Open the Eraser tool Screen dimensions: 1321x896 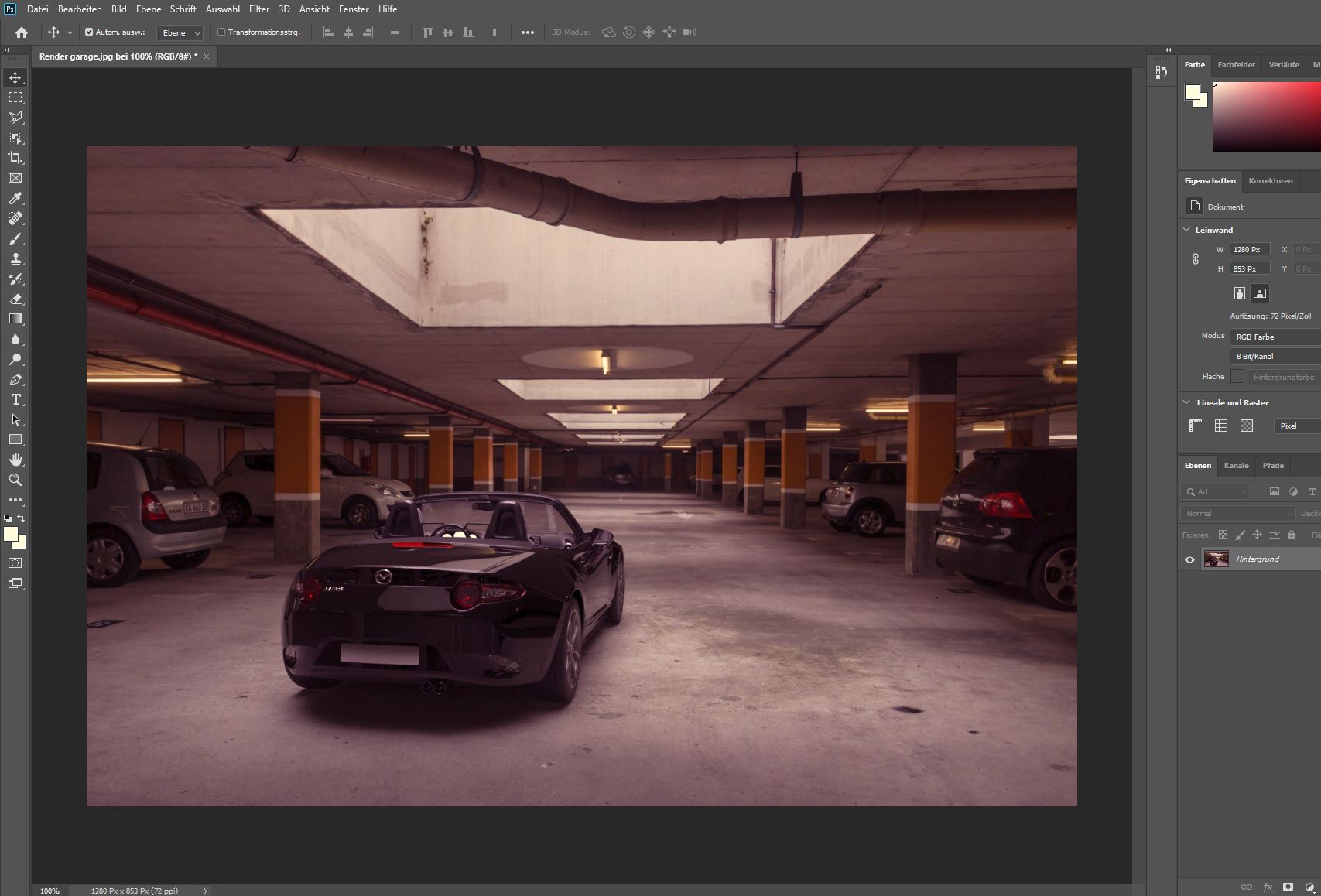pos(15,299)
